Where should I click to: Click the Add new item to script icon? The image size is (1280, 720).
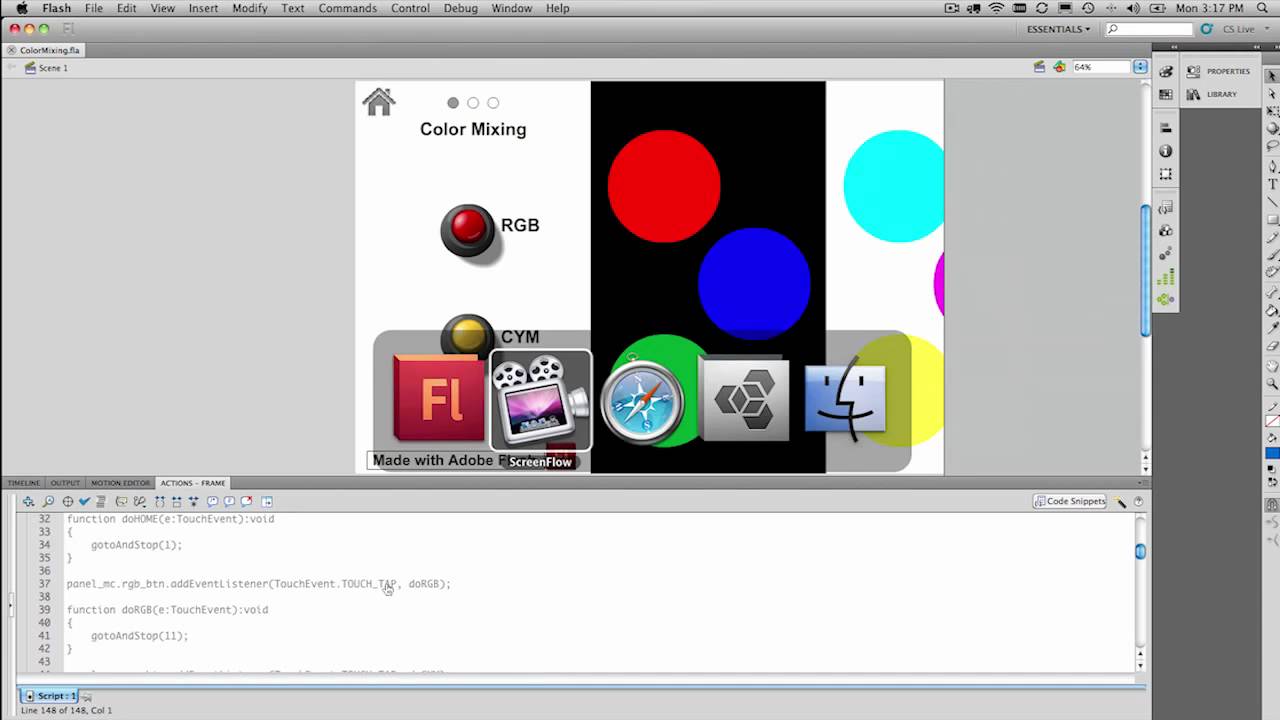tap(29, 501)
